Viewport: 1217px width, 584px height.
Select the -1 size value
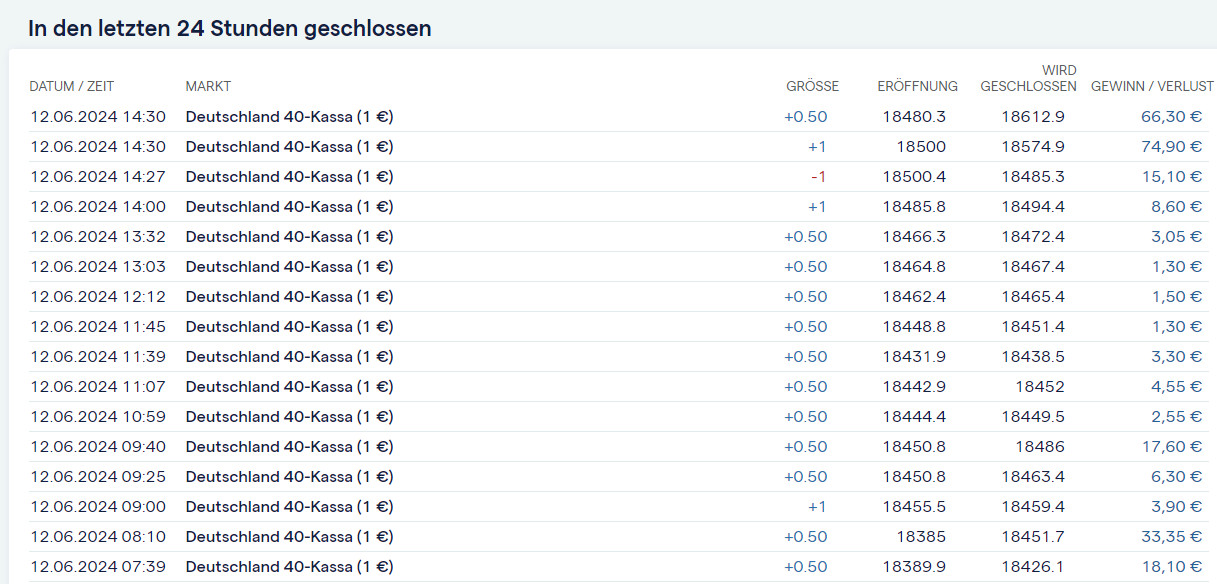pos(818,177)
